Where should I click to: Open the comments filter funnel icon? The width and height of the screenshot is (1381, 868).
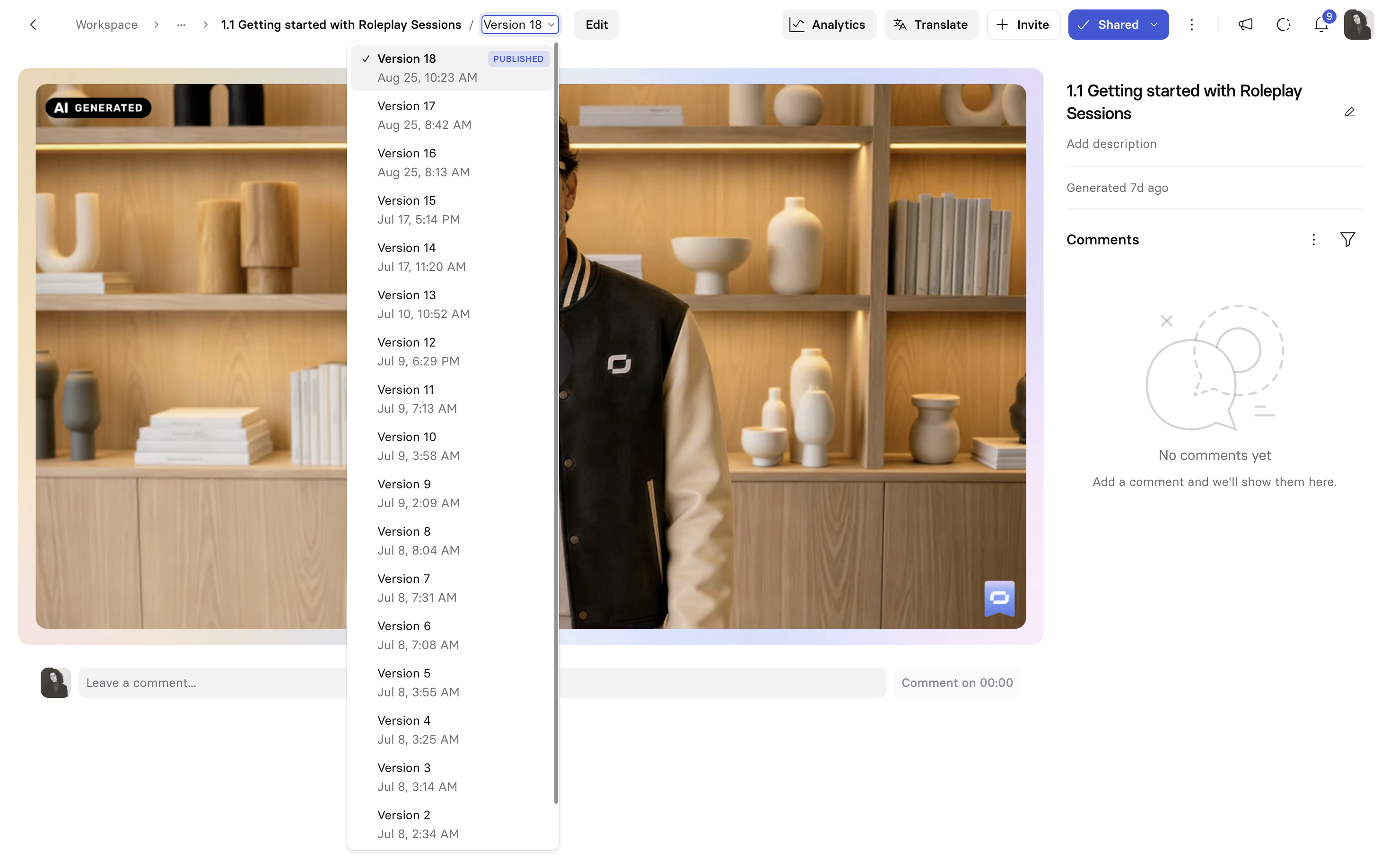1347,240
